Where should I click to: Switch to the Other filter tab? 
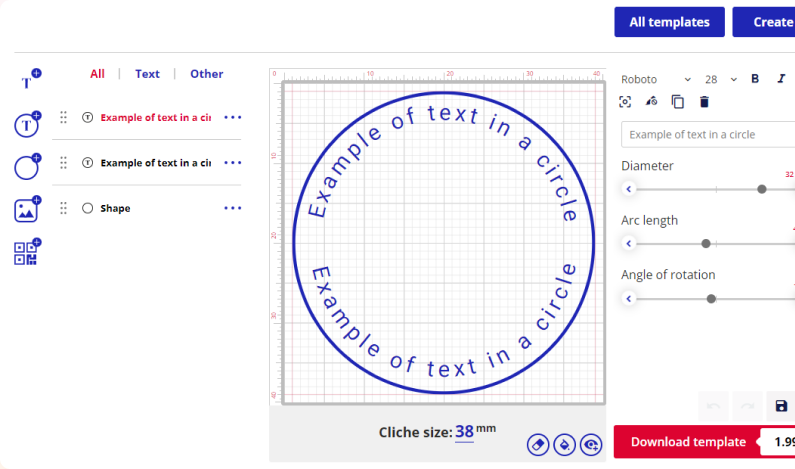[x=207, y=74]
